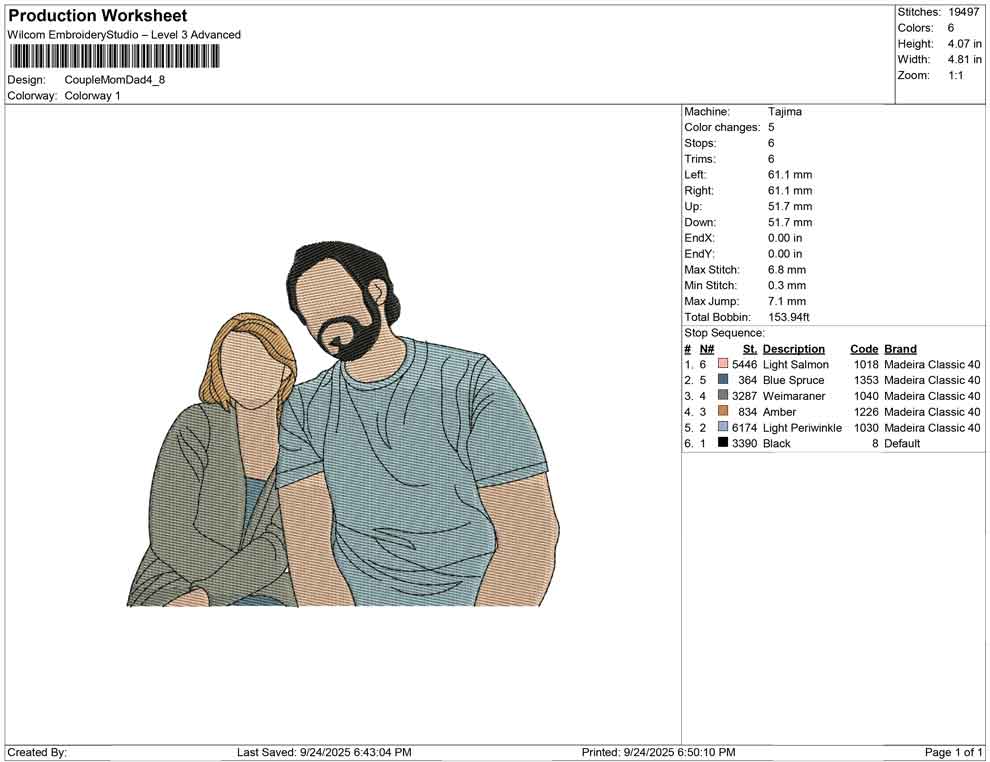Click the Weimaraner color swatch
Screen dimensions: 990x762
[x=723, y=395]
